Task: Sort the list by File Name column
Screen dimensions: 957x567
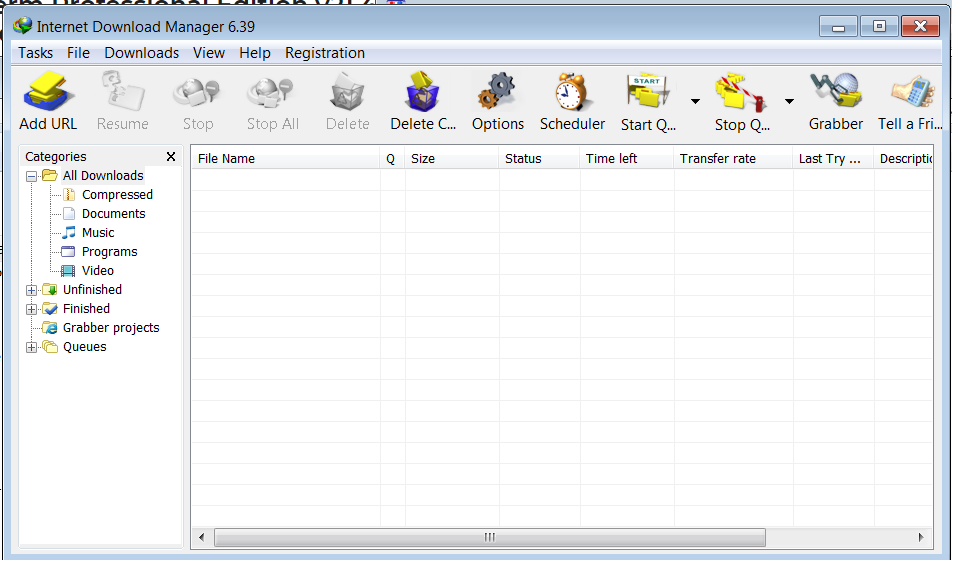Action: point(284,158)
